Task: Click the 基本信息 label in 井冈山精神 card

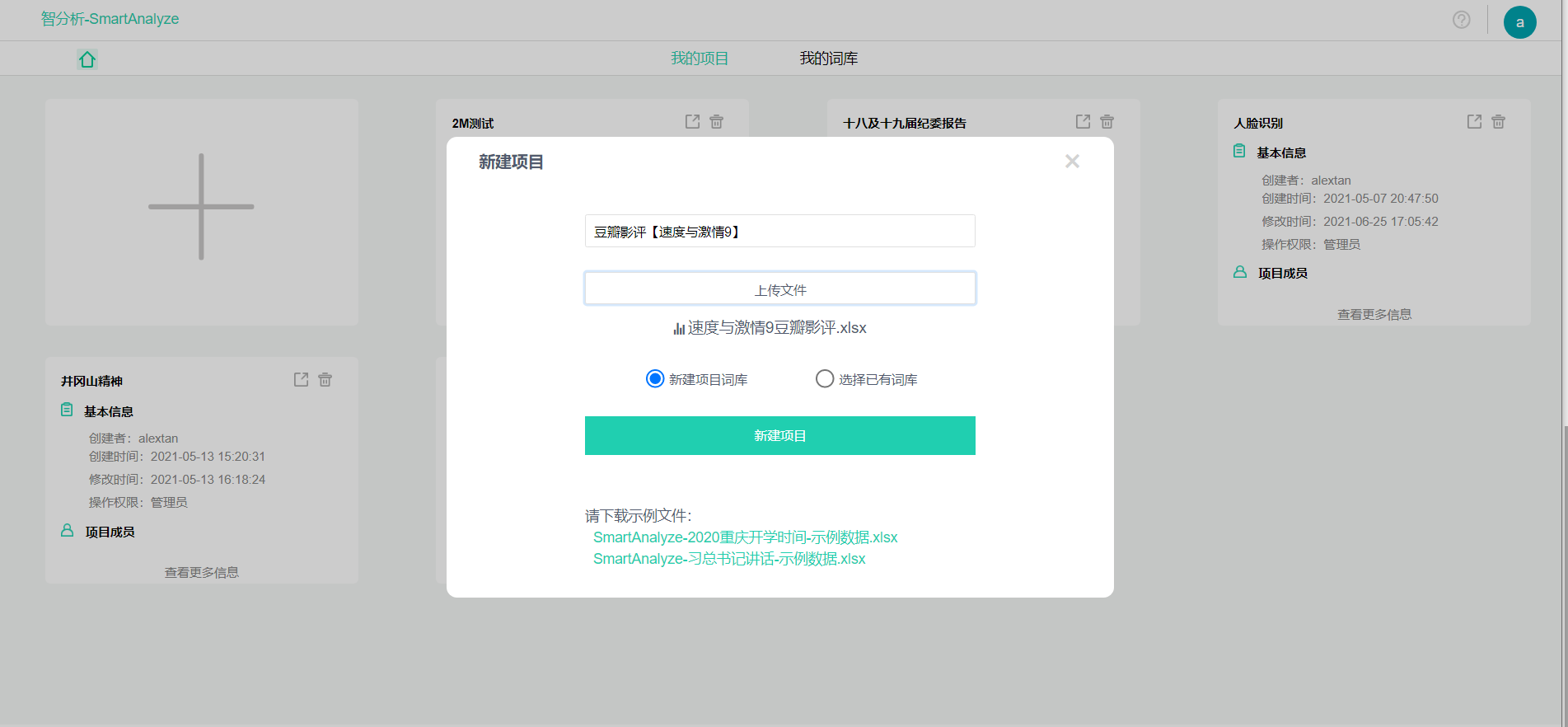Action: click(x=109, y=412)
